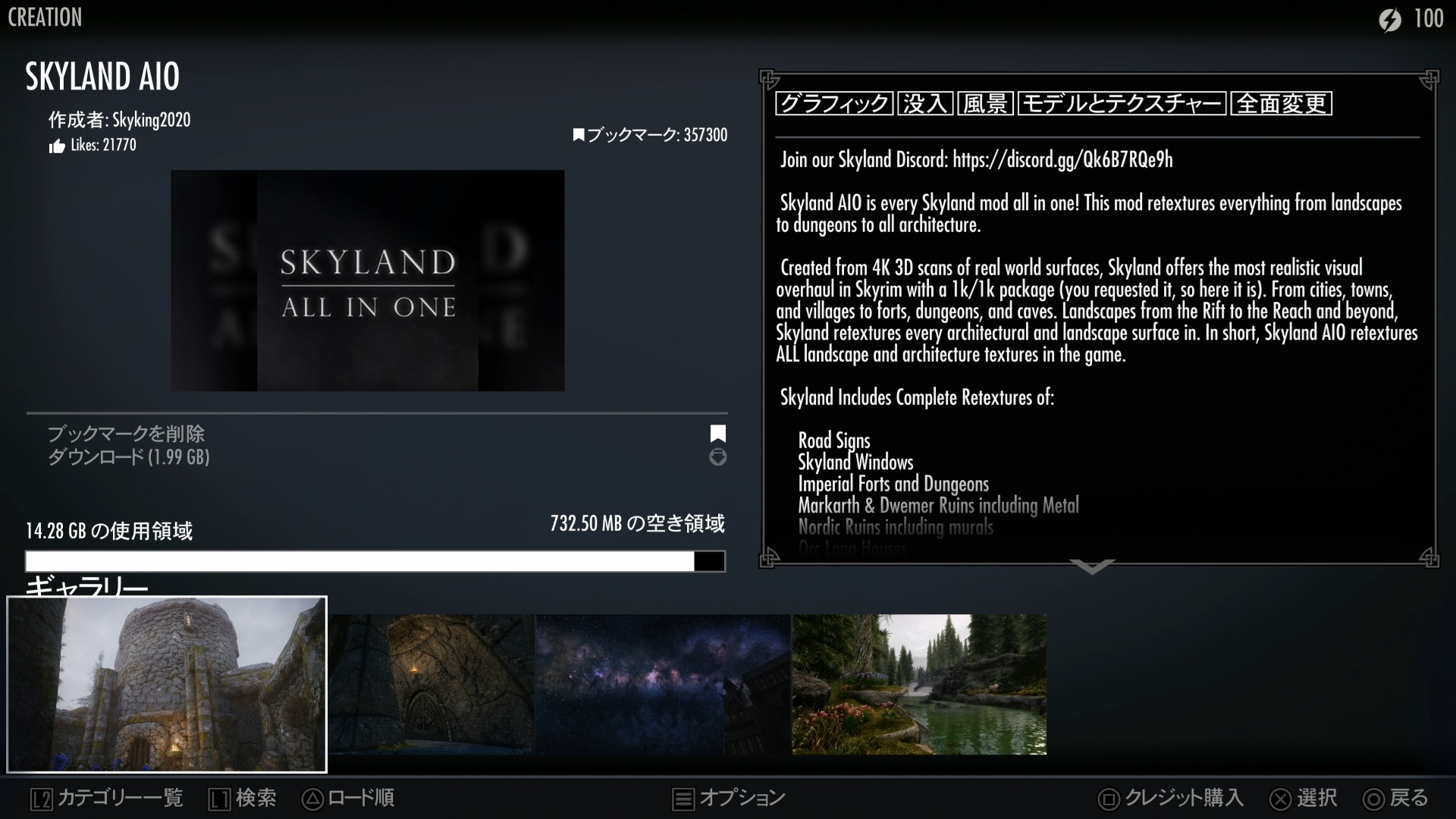Click the 732.50 MB の空き領域 label
The image size is (1456, 819).
[x=638, y=523]
